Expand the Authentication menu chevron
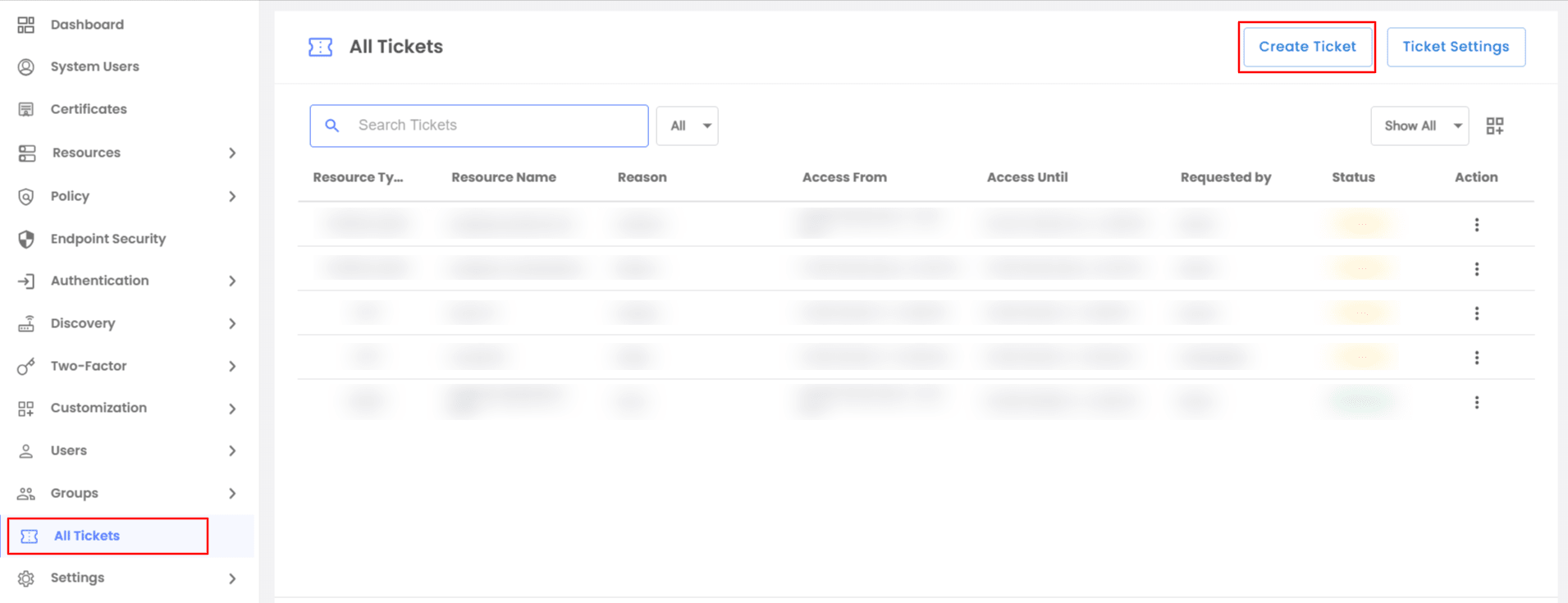This screenshot has height=603, width=1568. pyautogui.click(x=232, y=281)
